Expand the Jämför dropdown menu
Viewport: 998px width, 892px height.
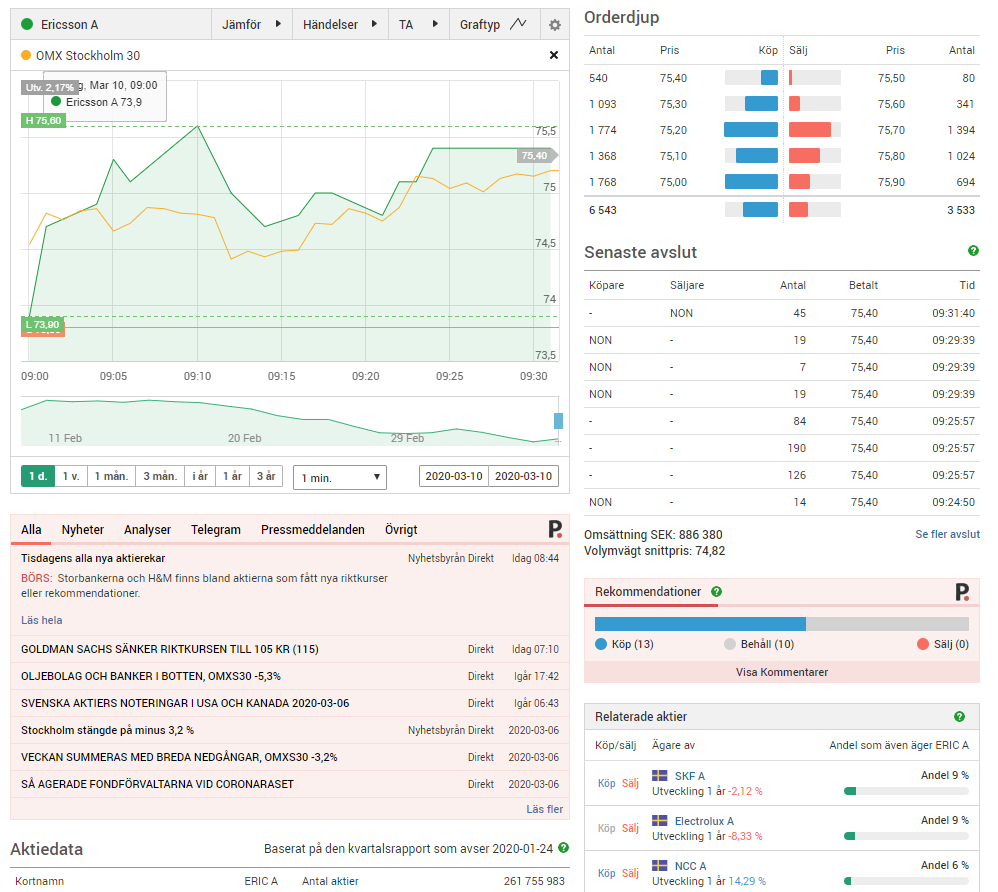[x=250, y=25]
